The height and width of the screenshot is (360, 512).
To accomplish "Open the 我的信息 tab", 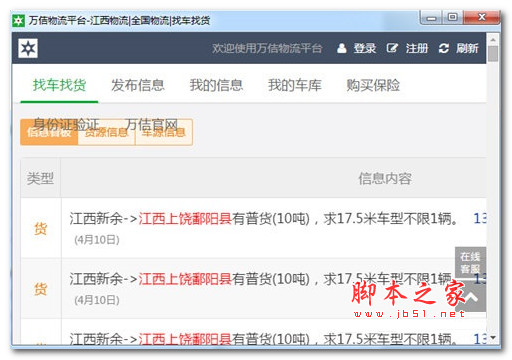I will pyautogui.click(x=216, y=85).
